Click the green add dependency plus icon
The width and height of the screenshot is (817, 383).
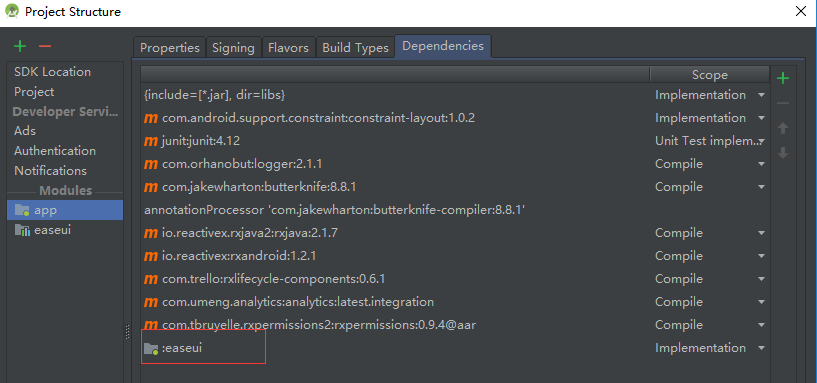tap(783, 79)
